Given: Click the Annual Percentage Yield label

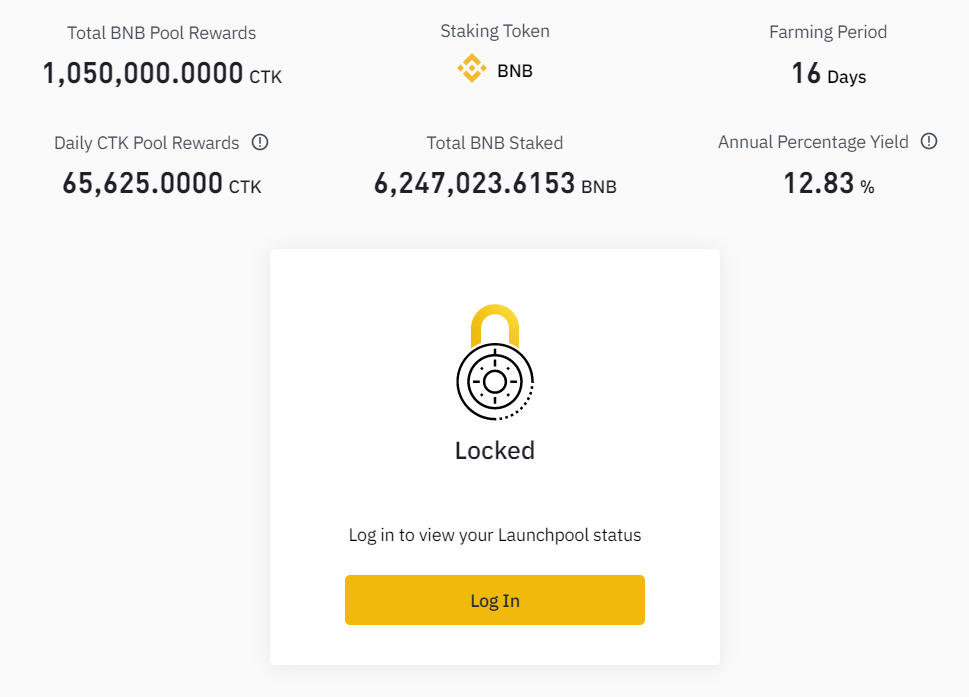Looking at the screenshot, I should (812, 142).
